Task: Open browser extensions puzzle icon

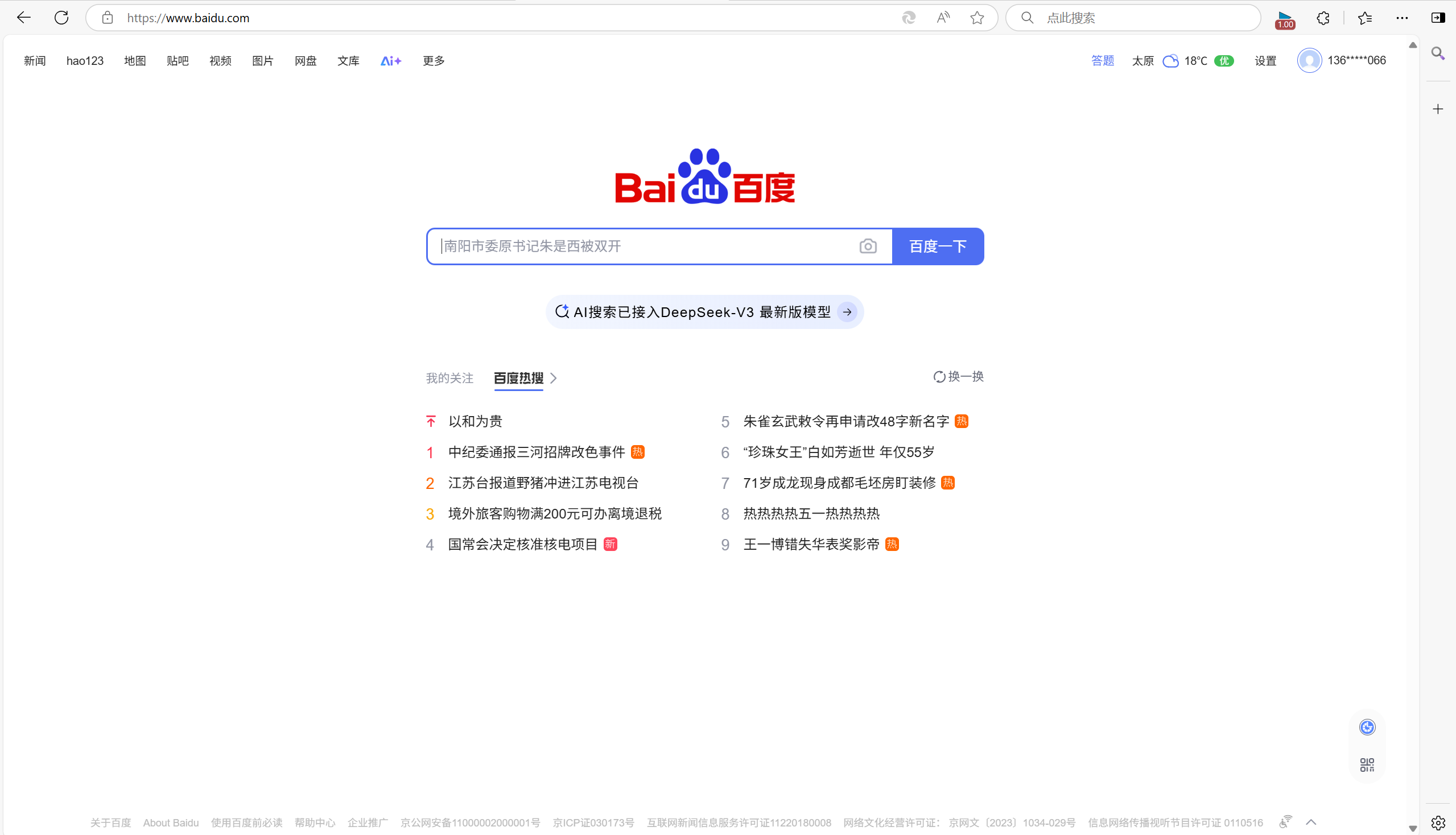Action: coord(1323,18)
